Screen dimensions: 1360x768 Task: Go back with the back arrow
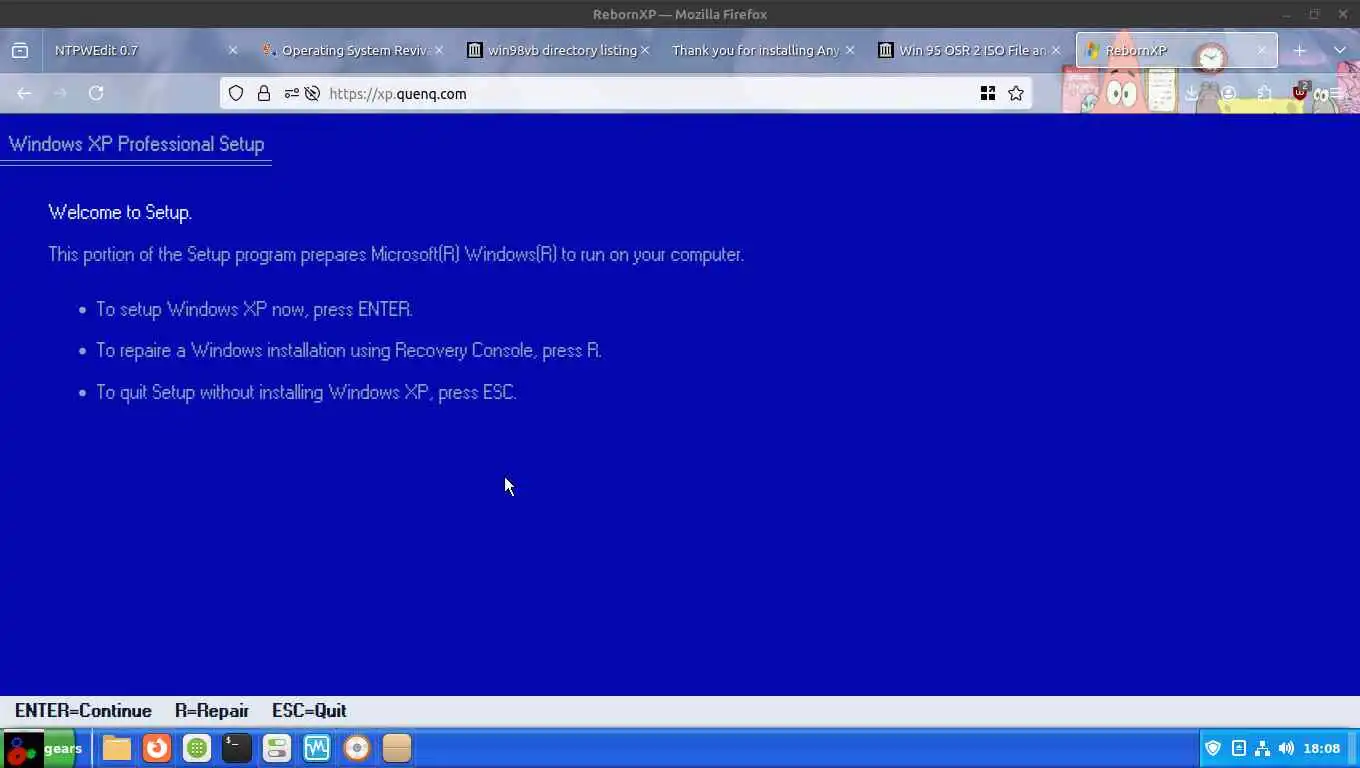point(24,93)
